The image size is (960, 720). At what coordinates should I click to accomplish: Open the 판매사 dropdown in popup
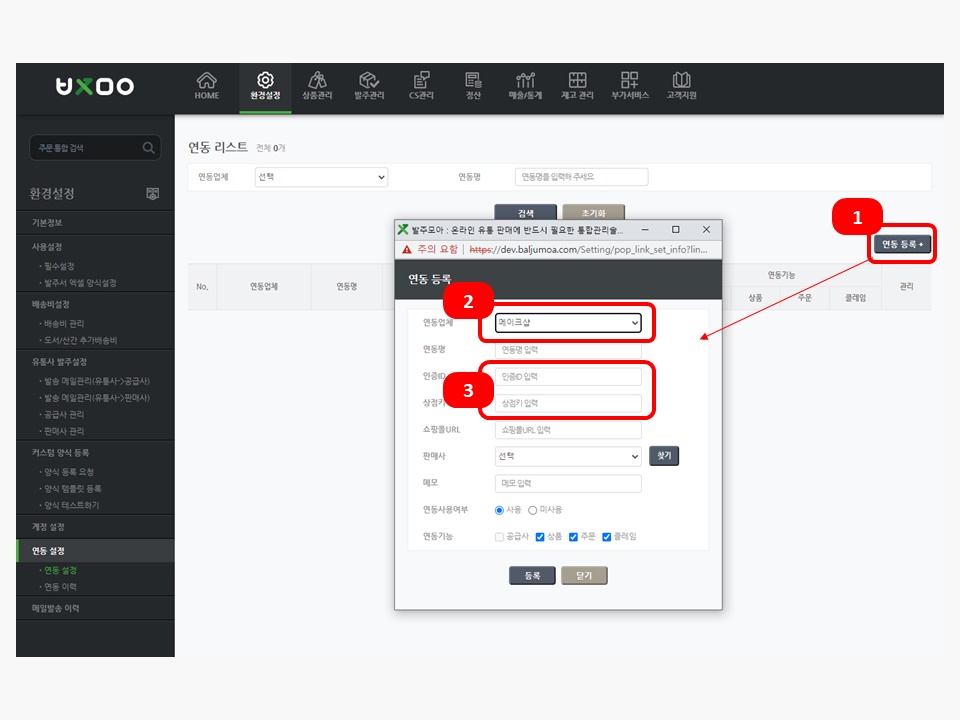point(568,456)
